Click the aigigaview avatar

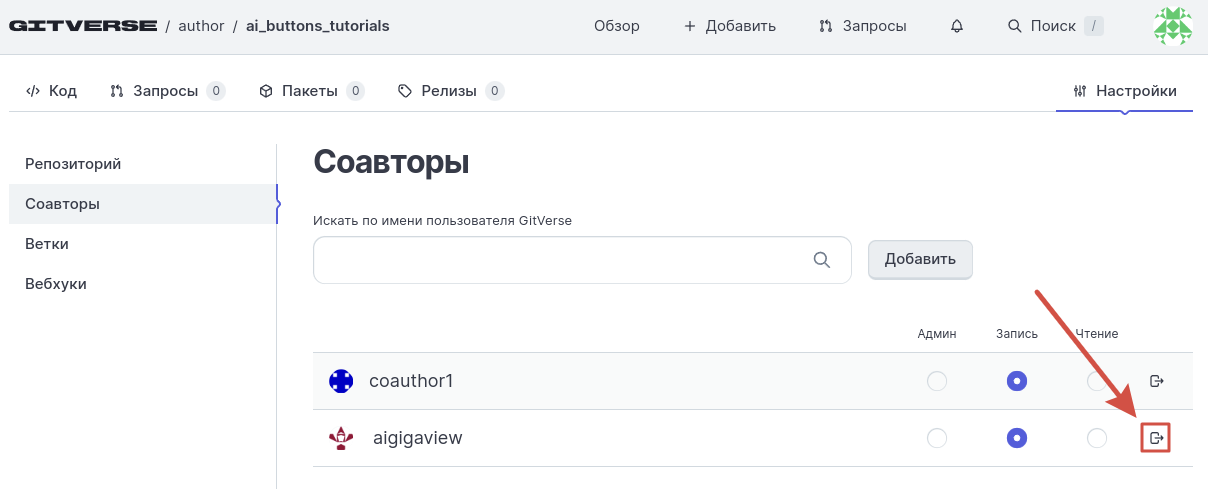click(341, 438)
